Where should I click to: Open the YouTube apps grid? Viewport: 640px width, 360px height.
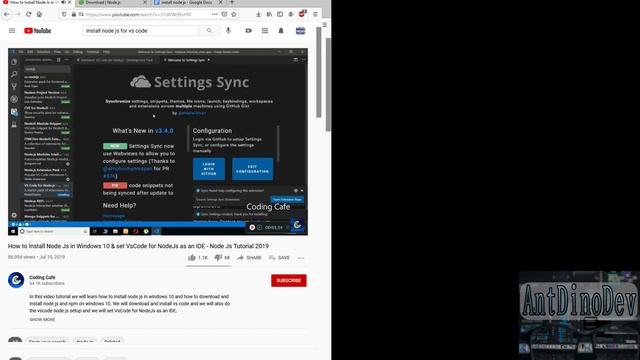click(x=265, y=31)
